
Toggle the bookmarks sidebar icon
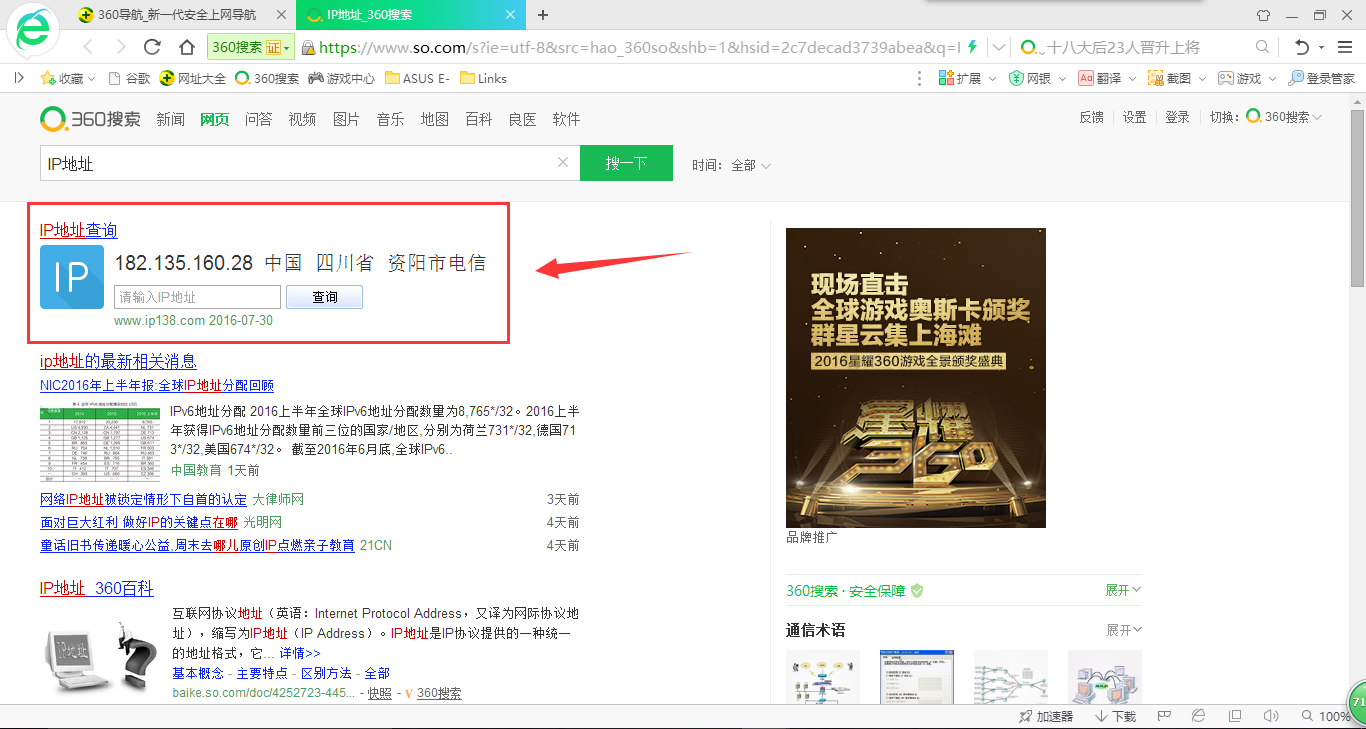coord(19,78)
